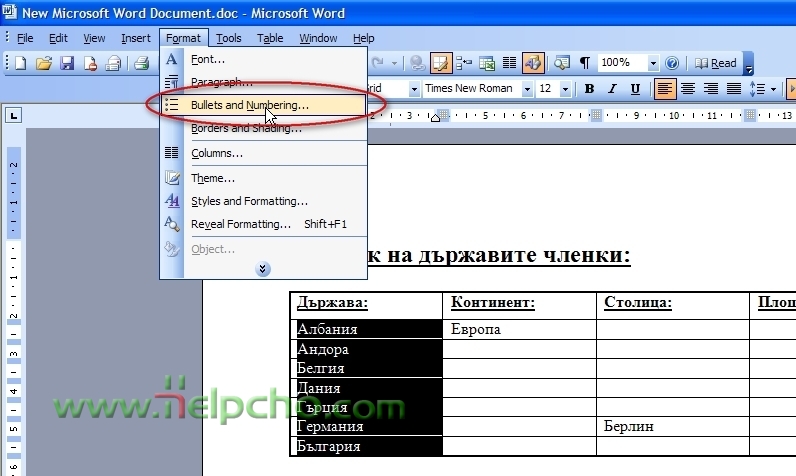796x476 pixels.
Task: Choose Font... from Format menu
Action: tap(263, 59)
